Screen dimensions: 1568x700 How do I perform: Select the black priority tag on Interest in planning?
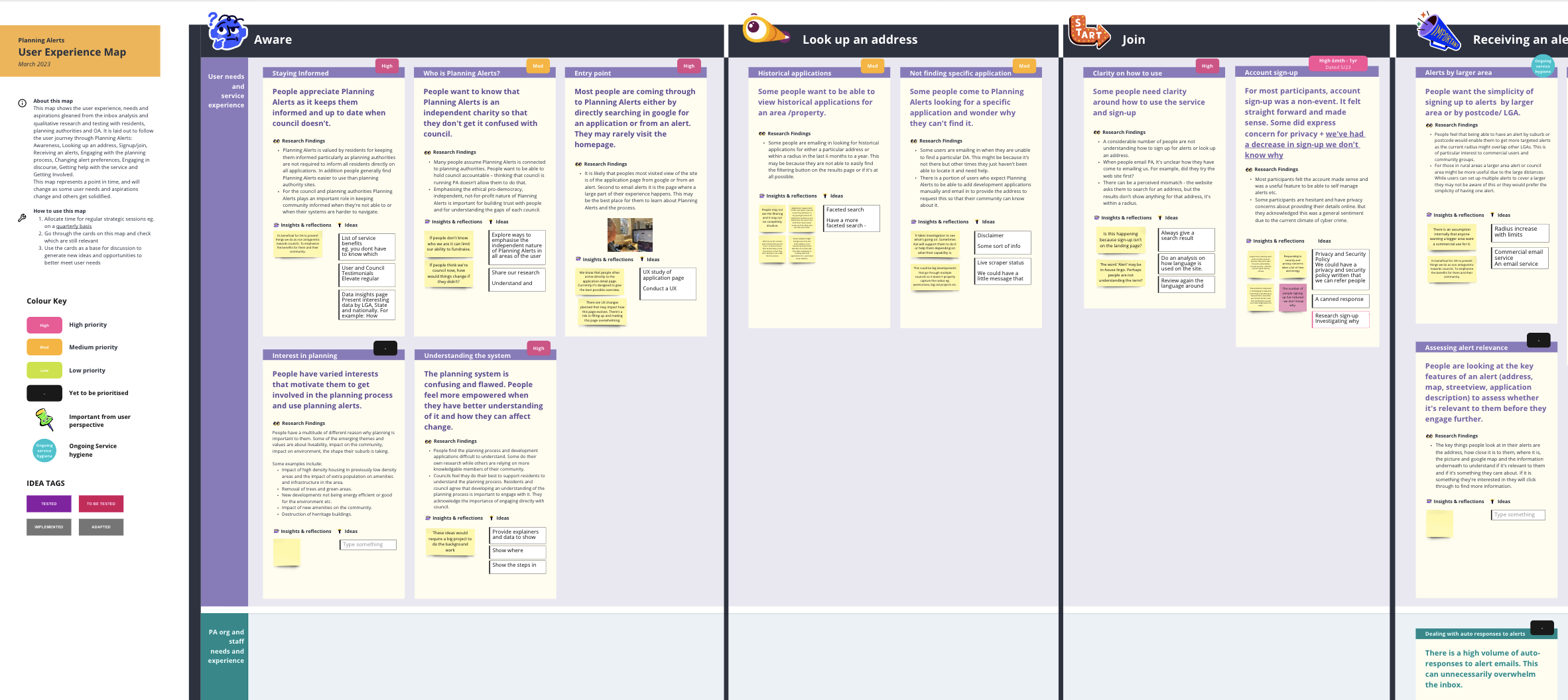point(385,348)
